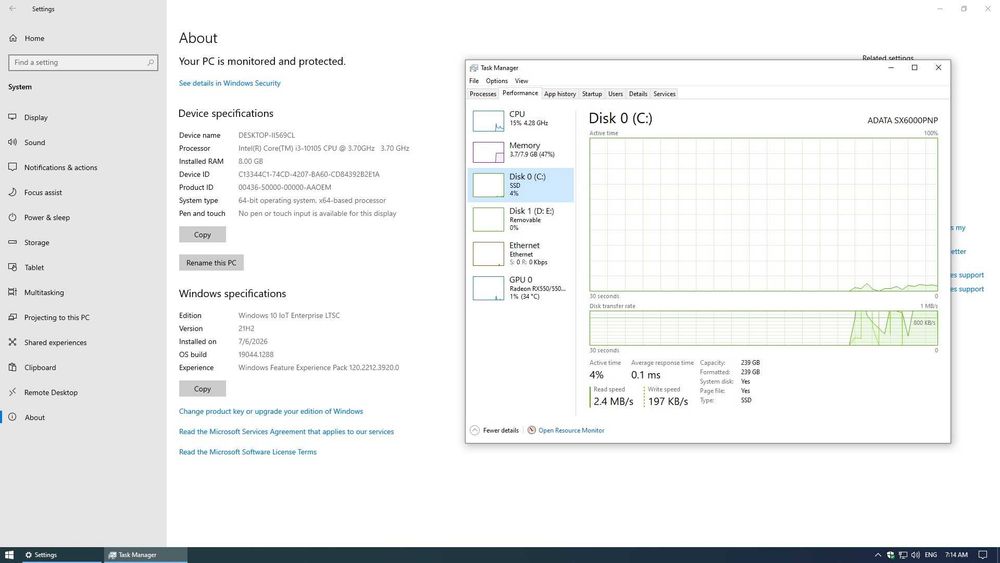1000x563 pixels.
Task: Select the Windows 10 IoT Enterprise LTSC text
Action: (289, 316)
